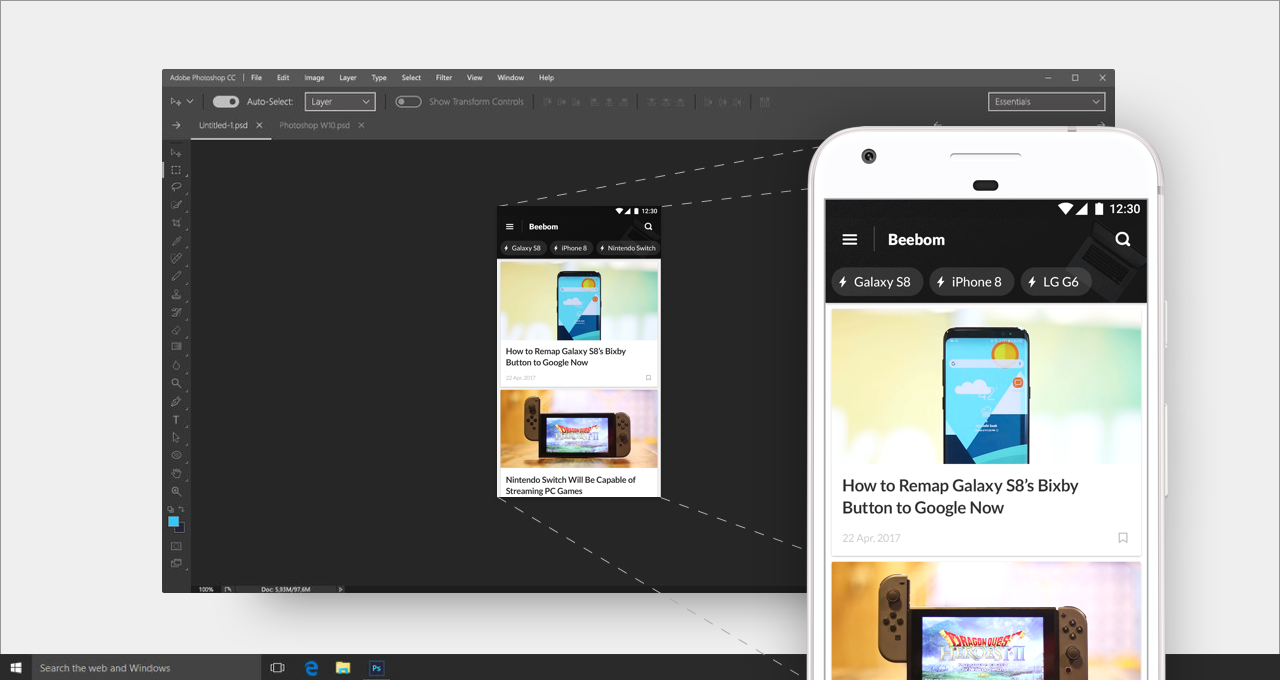Select the Zoom tool in tools panel
The width and height of the screenshot is (1280, 680).
(176, 491)
